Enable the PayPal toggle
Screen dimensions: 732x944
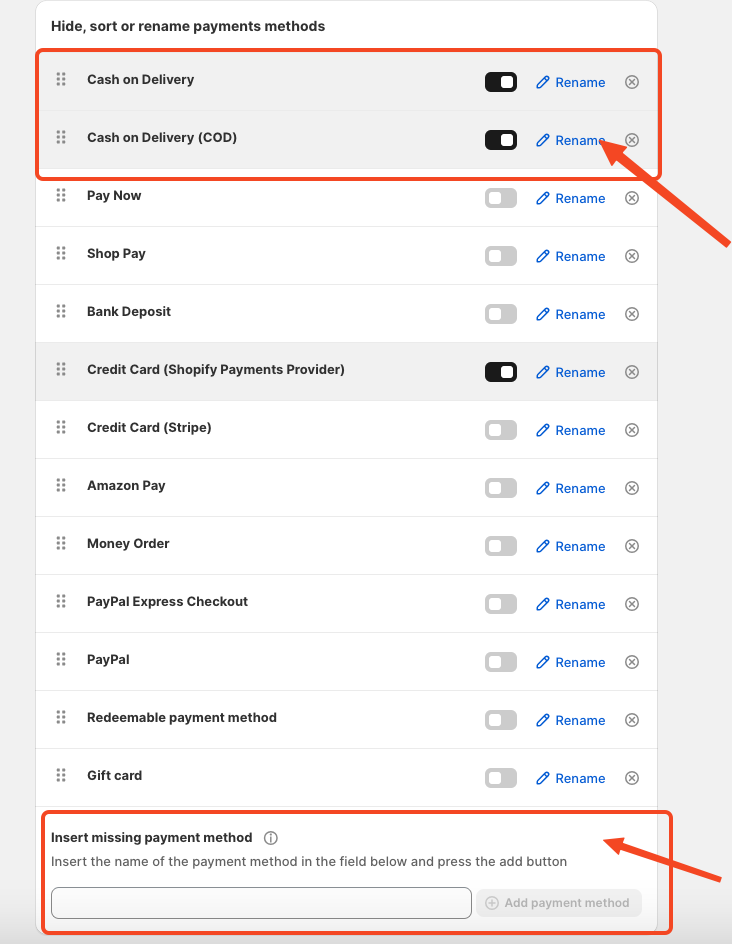pyautogui.click(x=501, y=662)
